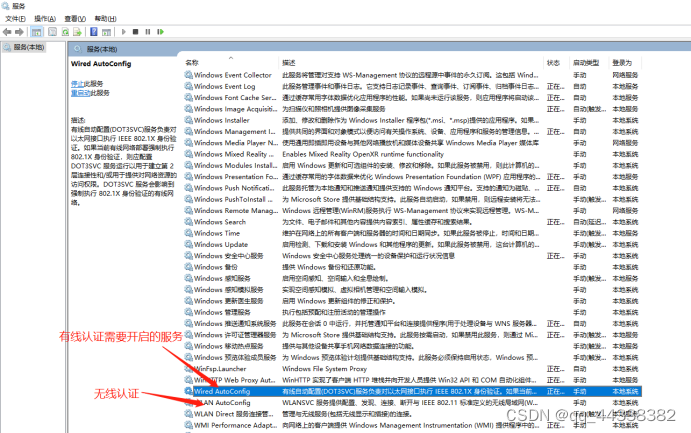
Task: Click the Restart service icon
Action: (x=160, y=32)
